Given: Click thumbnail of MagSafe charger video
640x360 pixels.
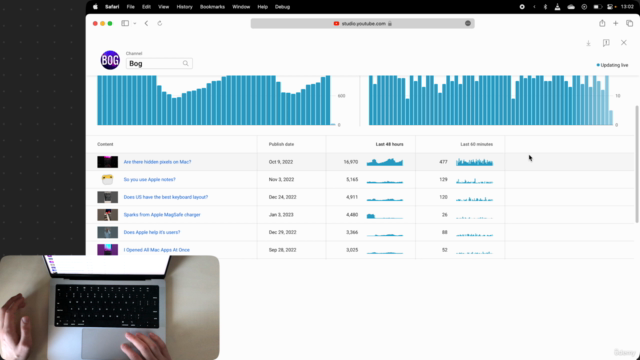Looking at the screenshot, I should (107, 215).
